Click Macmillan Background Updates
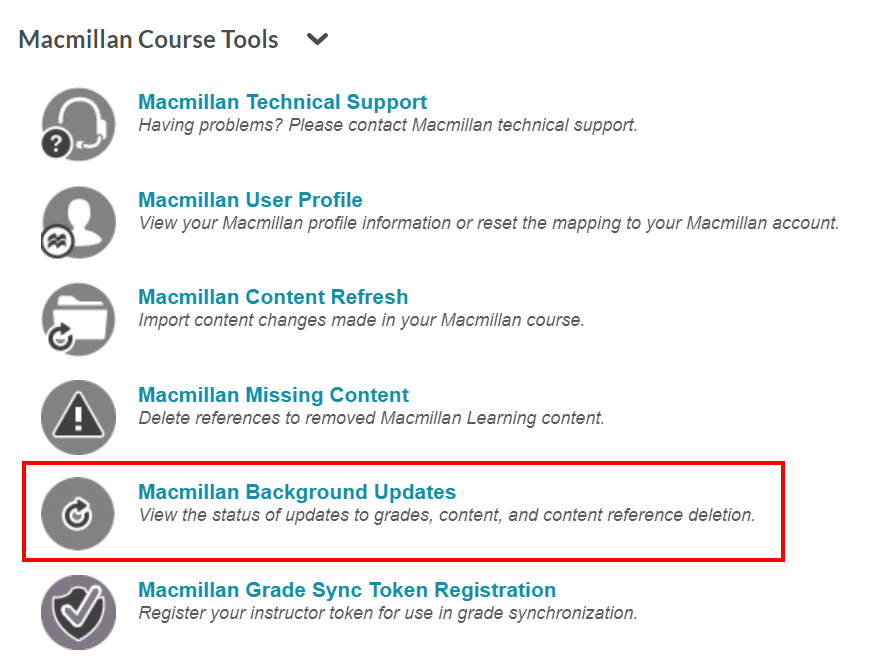This screenshot has height=661, width=870. (295, 492)
